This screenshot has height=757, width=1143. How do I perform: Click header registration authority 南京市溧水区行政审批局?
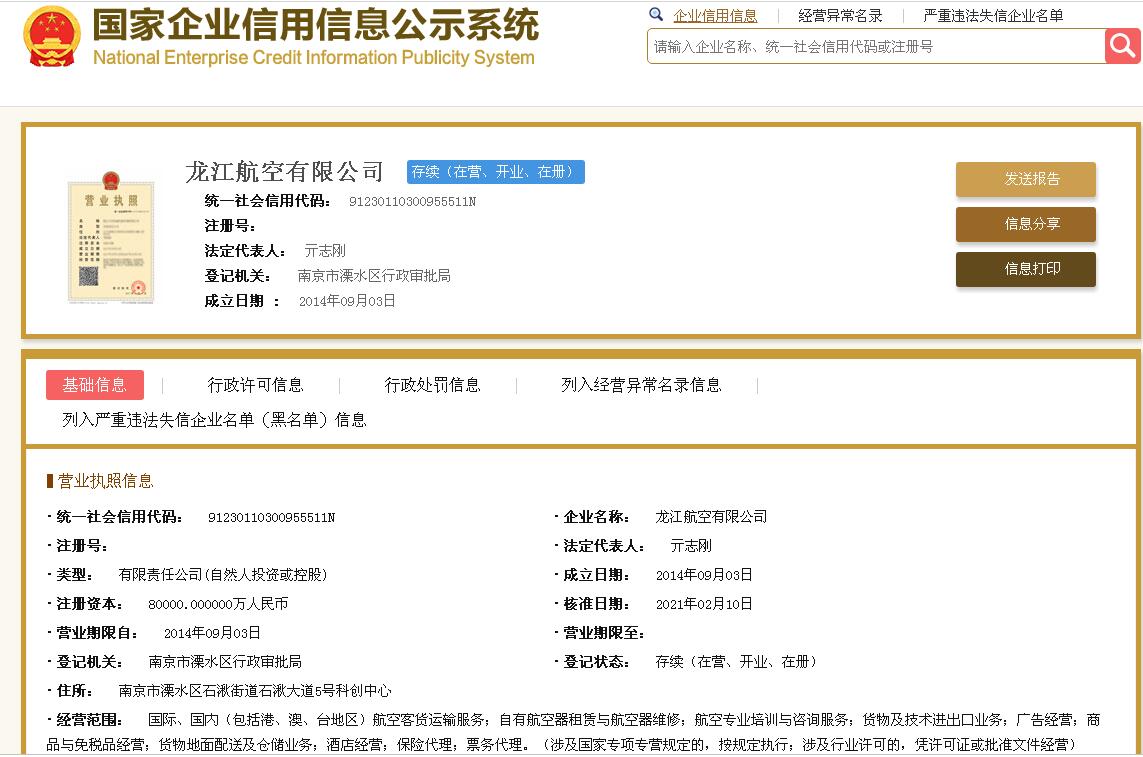374,276
